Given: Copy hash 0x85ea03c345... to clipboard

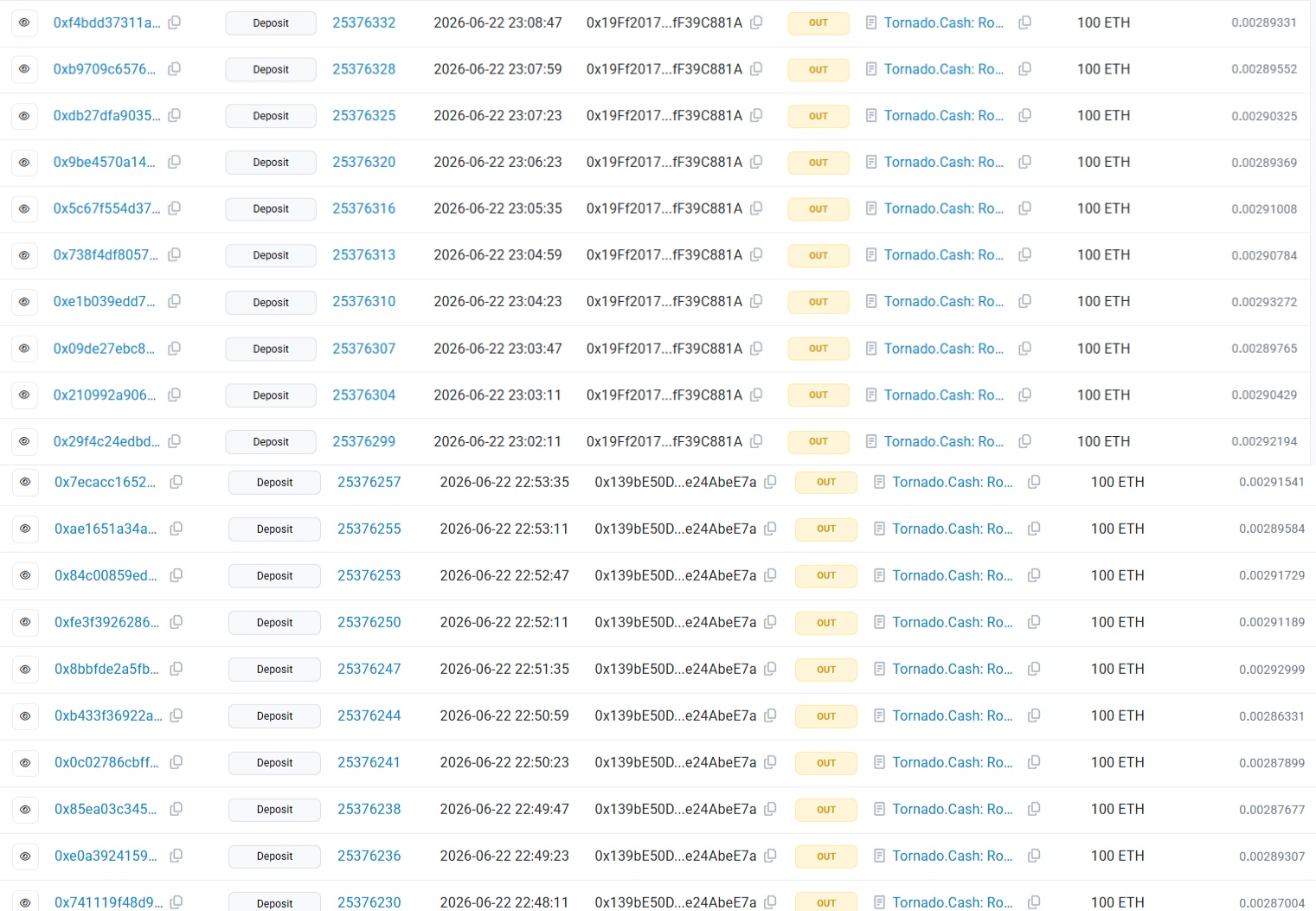Looking at the screenshot, I should click(x=176, y=809).
